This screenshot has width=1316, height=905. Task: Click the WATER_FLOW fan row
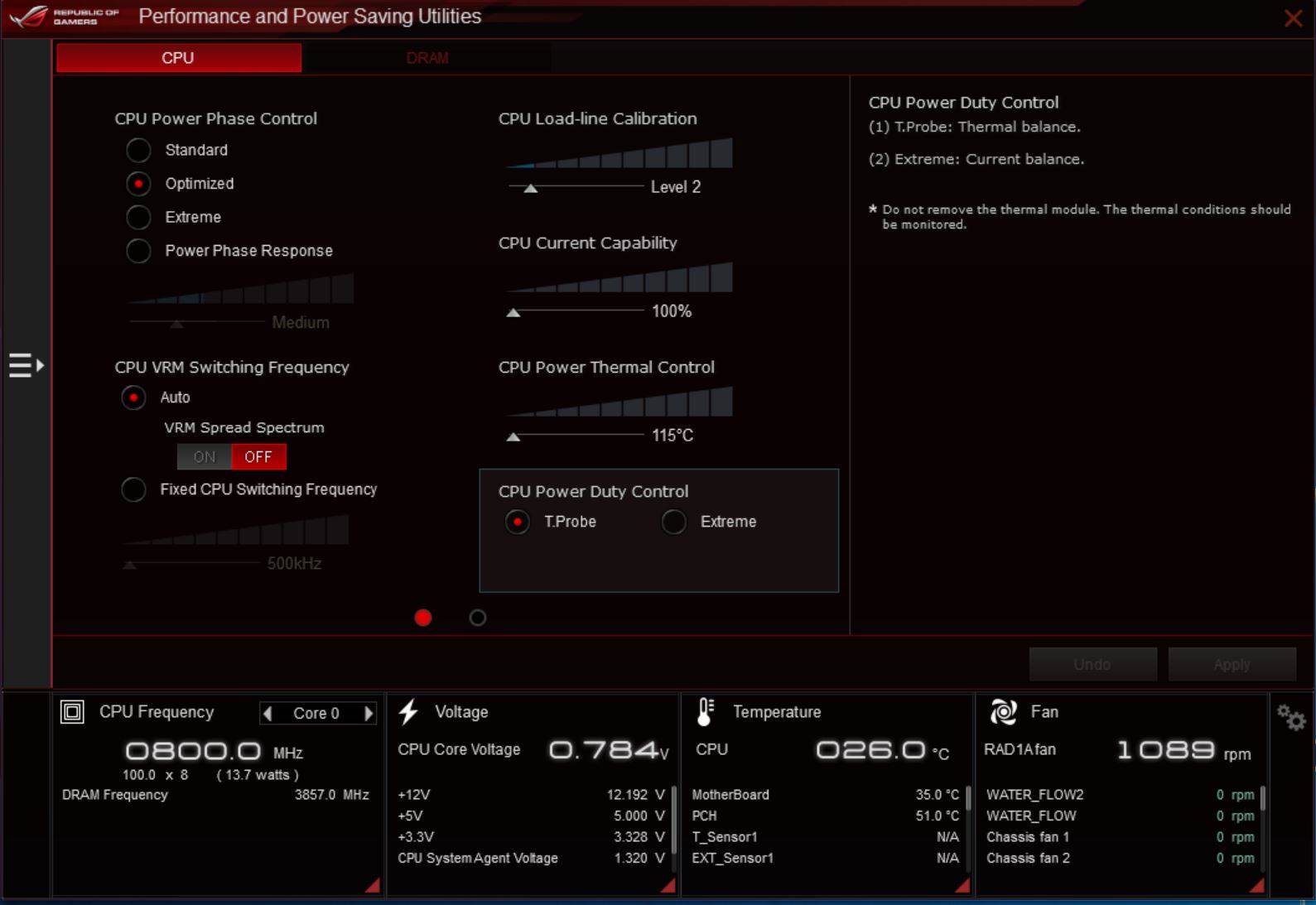(1121, 816)
